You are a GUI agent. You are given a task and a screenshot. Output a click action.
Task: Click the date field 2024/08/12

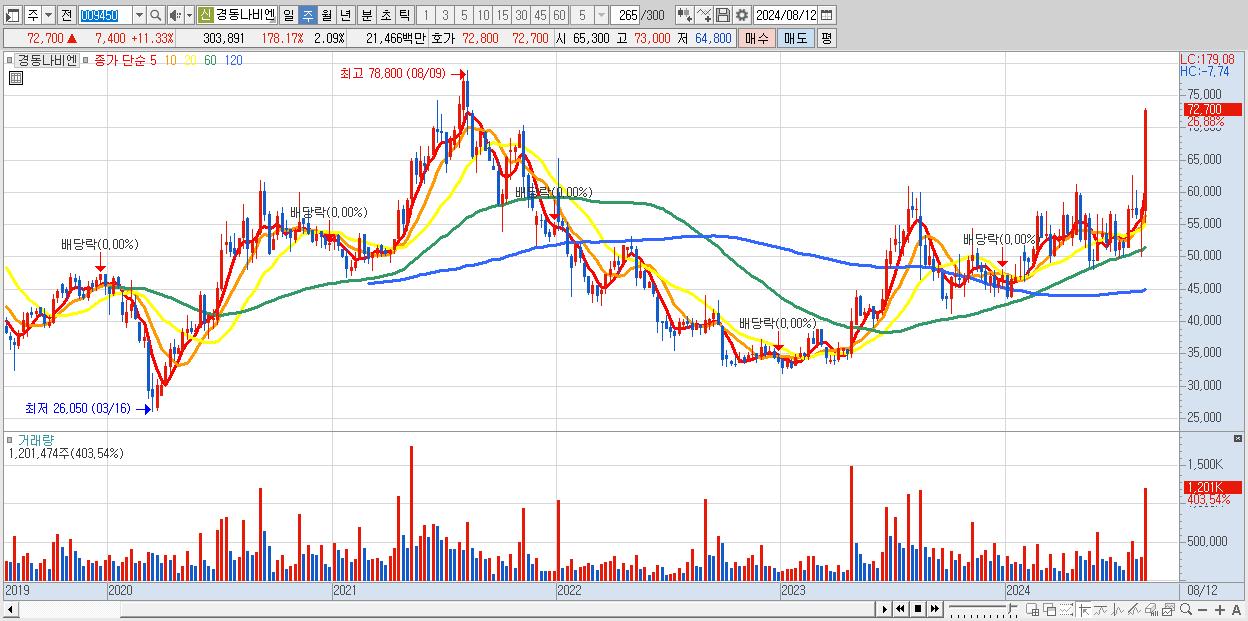click(786, 15)
